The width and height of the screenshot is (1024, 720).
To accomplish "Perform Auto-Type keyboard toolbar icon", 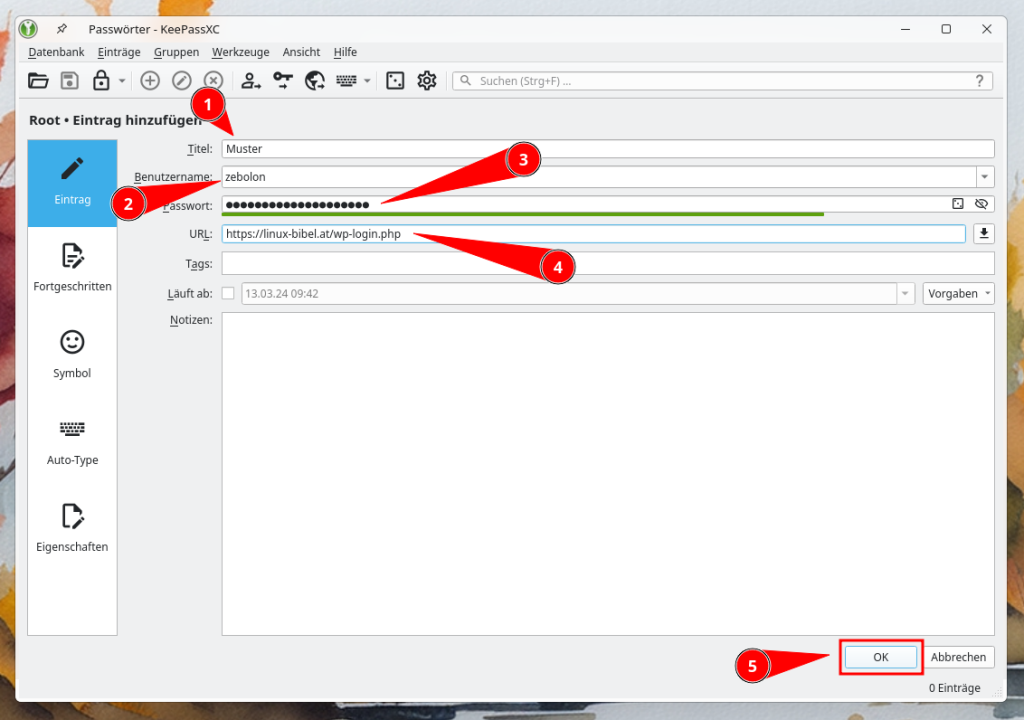I will [x=346, y=81].
